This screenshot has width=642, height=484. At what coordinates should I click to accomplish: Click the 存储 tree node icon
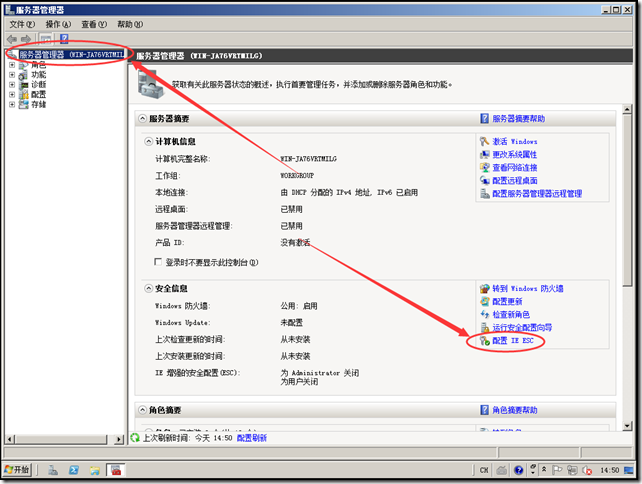point(24,104)
